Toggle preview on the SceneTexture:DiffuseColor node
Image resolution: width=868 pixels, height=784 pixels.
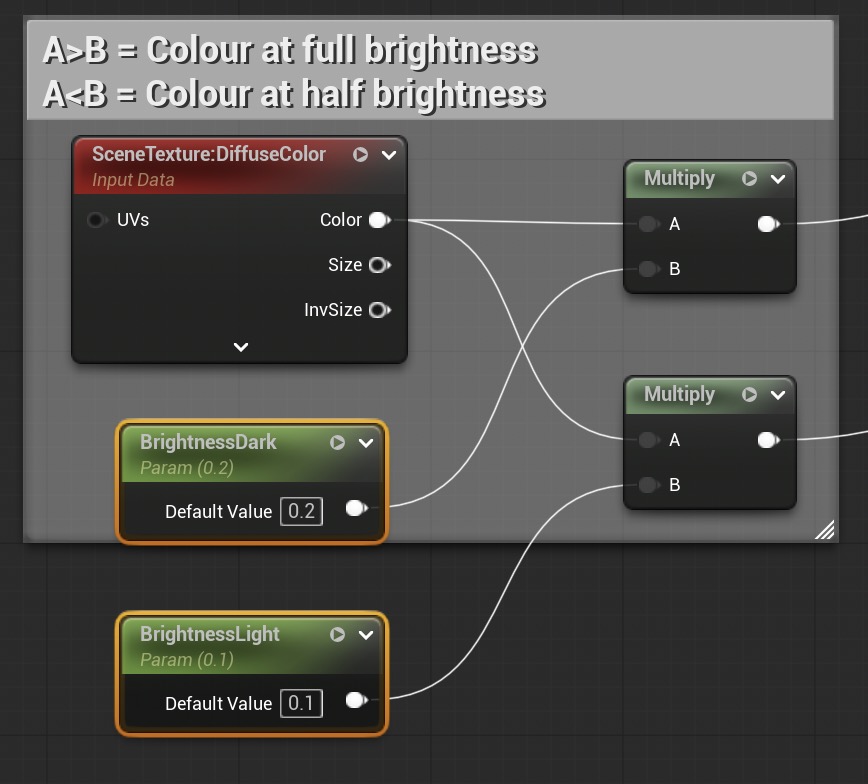tap(361, 155)
